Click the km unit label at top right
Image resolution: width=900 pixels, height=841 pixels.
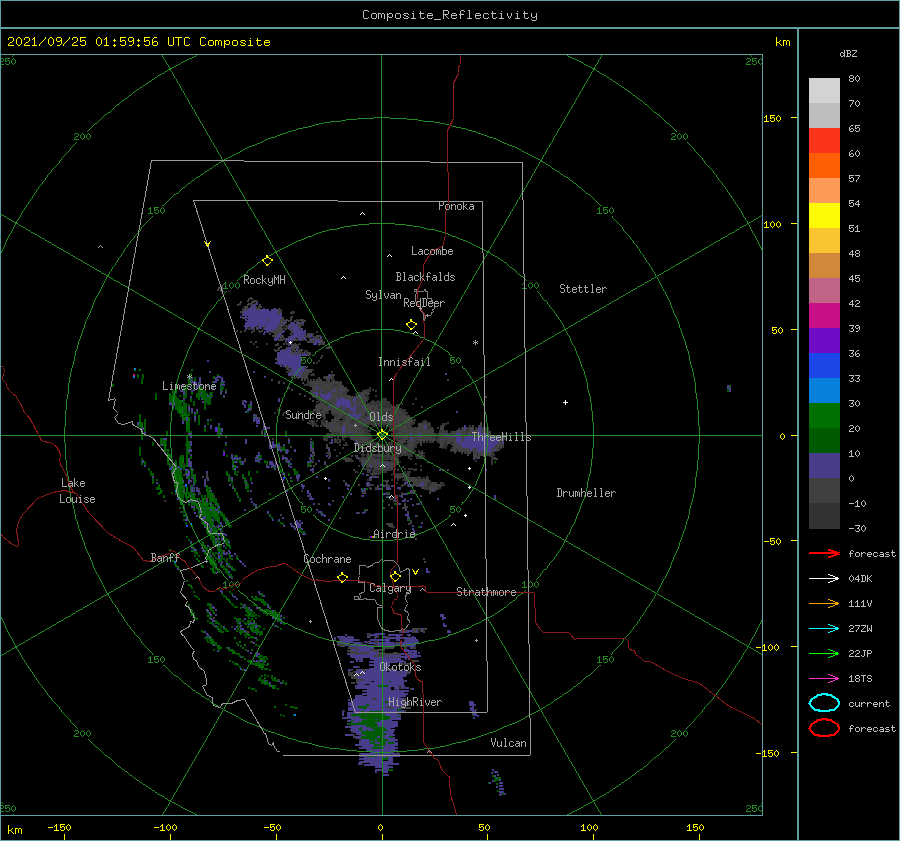point(782,42)
